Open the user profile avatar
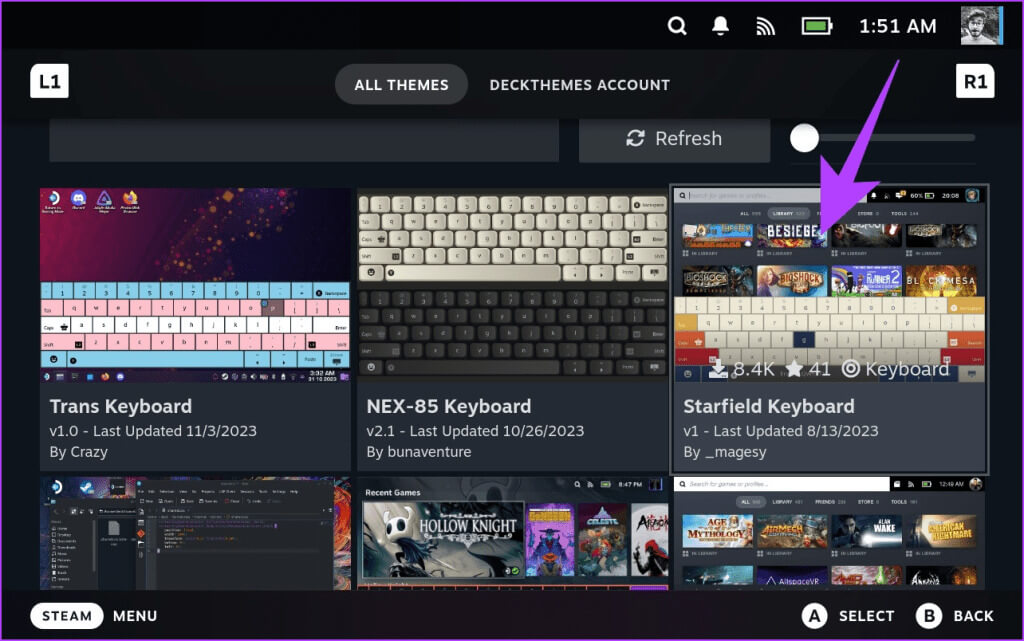Viewport: 1024px width, 641px height. pos(981,25)
